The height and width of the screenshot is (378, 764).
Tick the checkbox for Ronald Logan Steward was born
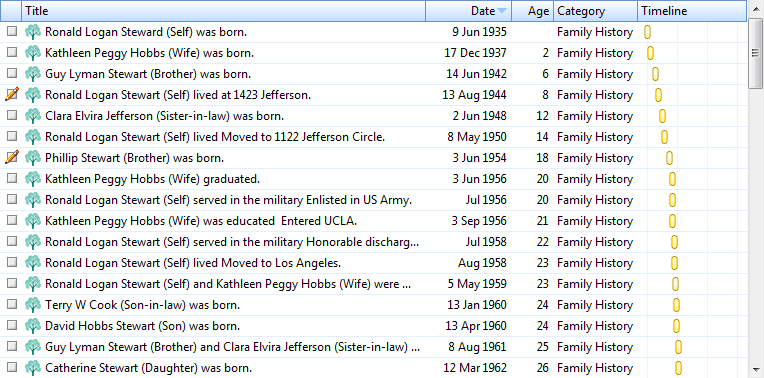12,31
